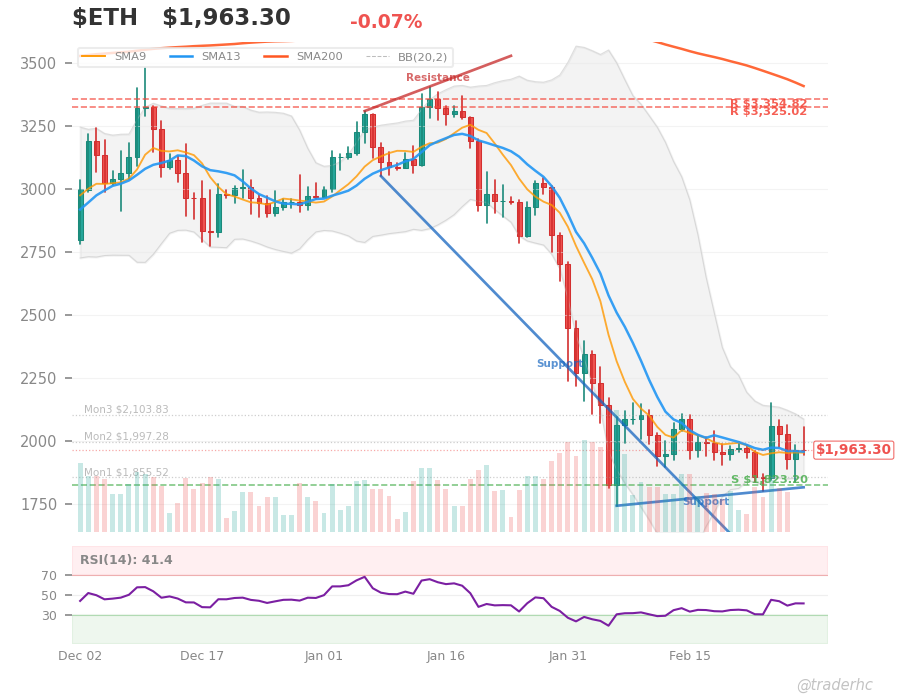Image resolution: width=900 pixels, height=700 pixels.
Task: Click the red current price tag $1,963.30
Action: click(x=851, y=450)
